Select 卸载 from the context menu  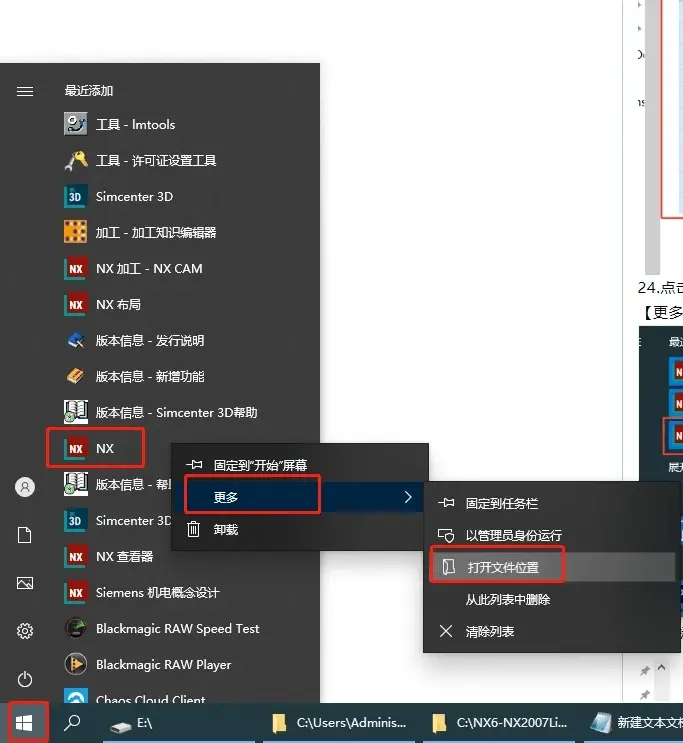coord(300,529)
